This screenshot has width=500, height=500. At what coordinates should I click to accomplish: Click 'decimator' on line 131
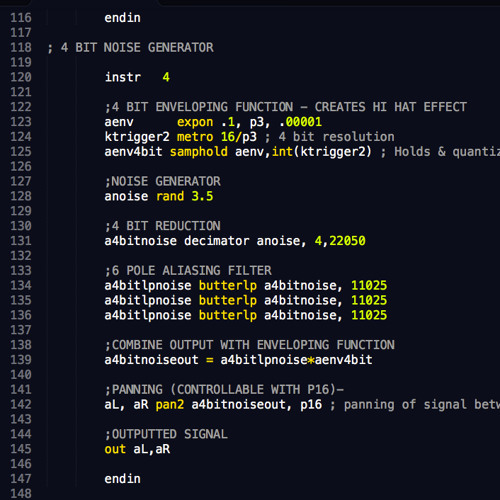[217, 241]
